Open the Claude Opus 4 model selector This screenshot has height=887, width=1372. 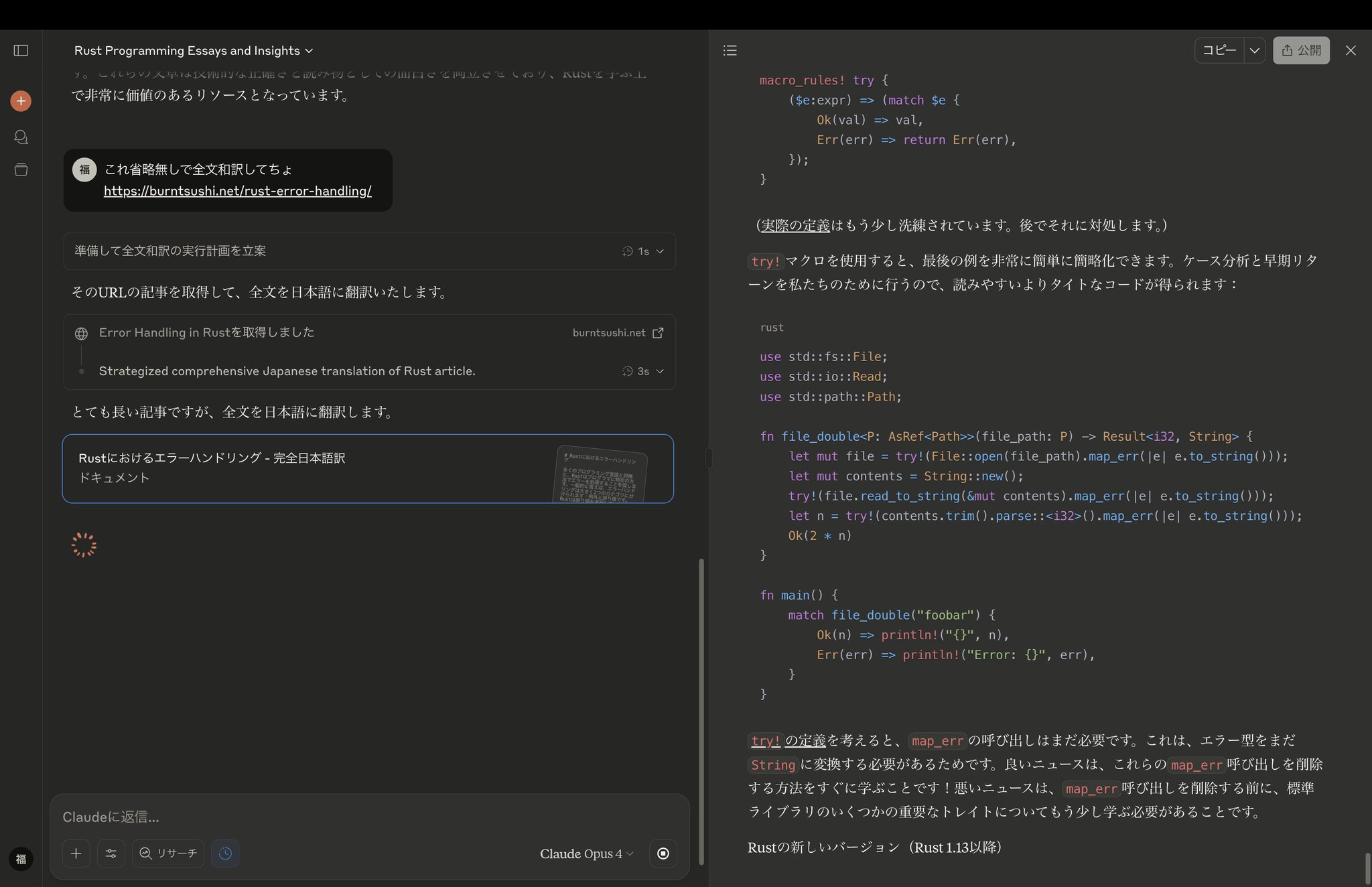(x=586, y=854)
